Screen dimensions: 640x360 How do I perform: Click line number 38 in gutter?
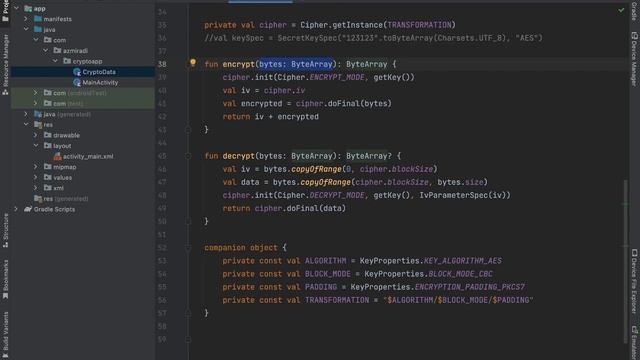coord(162,64)
